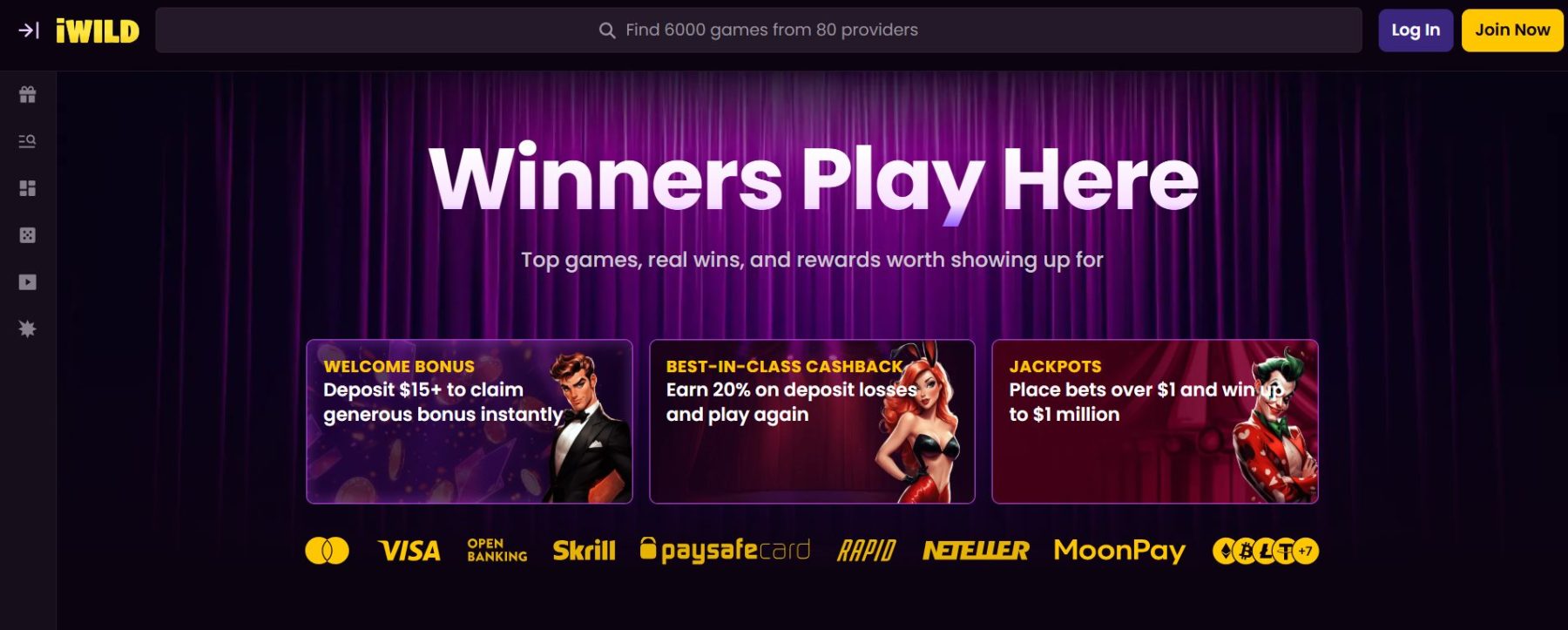Open the dice games icon in sidebar

point(28,235)
